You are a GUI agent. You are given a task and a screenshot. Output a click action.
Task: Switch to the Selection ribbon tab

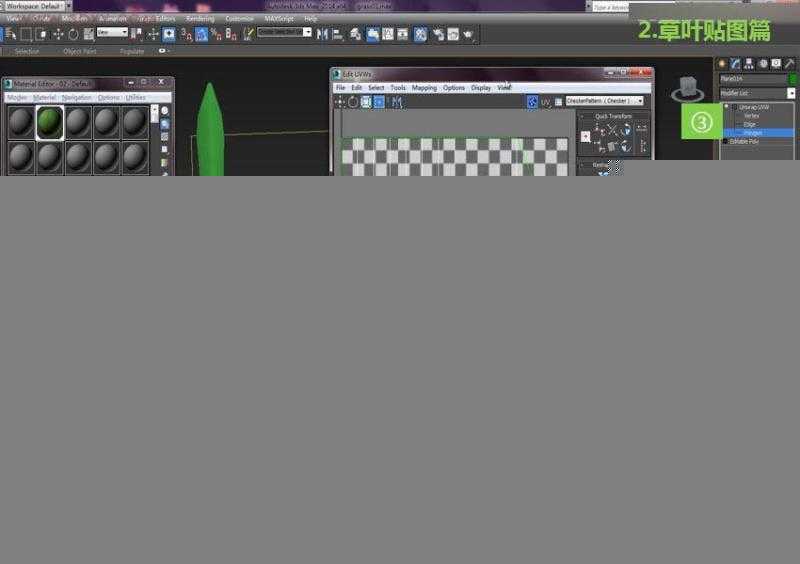[x=27, y=52]
